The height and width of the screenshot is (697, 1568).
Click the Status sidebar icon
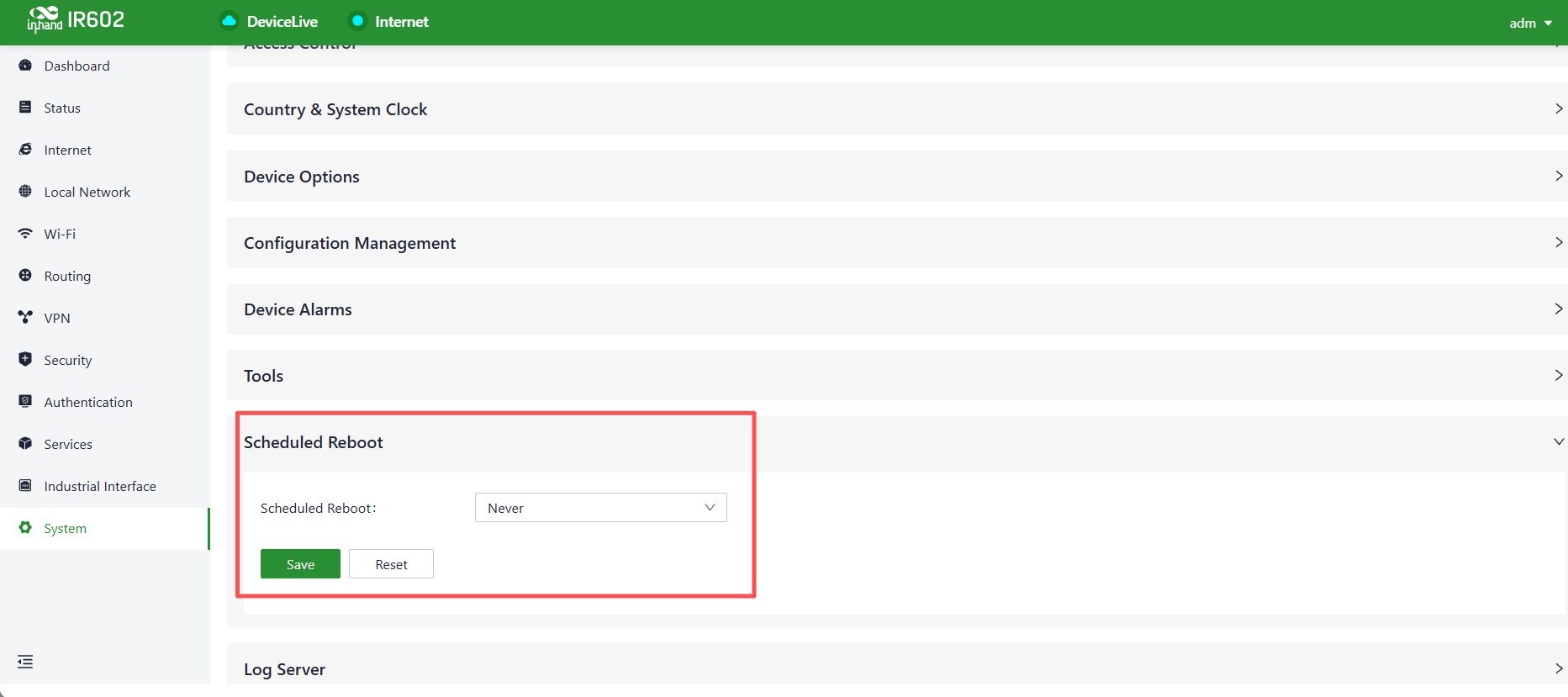pos(25,108)
